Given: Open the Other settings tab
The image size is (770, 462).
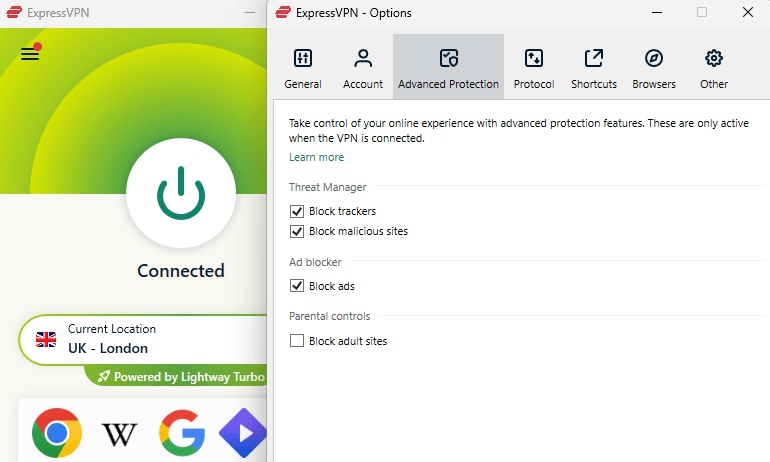Looking at the screenshot, I should (x=714, y=68).
